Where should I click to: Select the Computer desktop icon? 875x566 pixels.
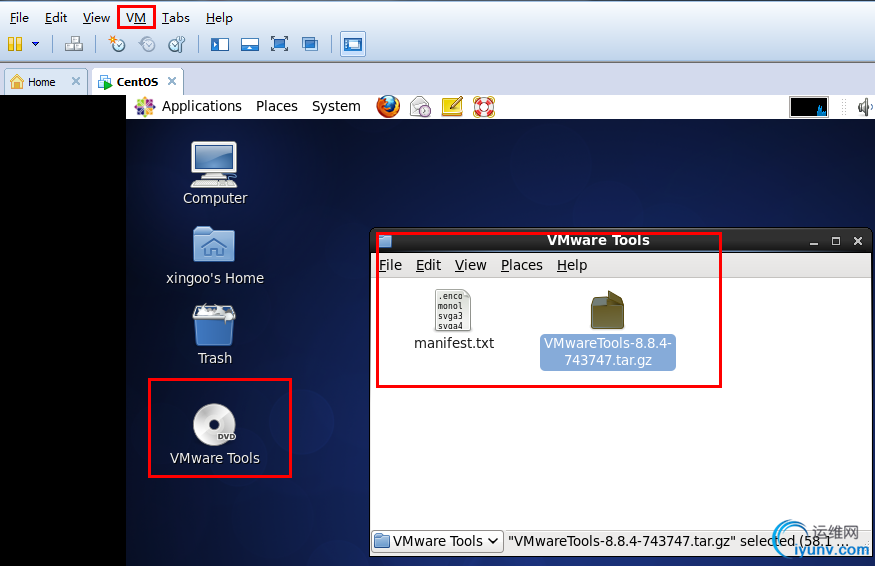215,174
